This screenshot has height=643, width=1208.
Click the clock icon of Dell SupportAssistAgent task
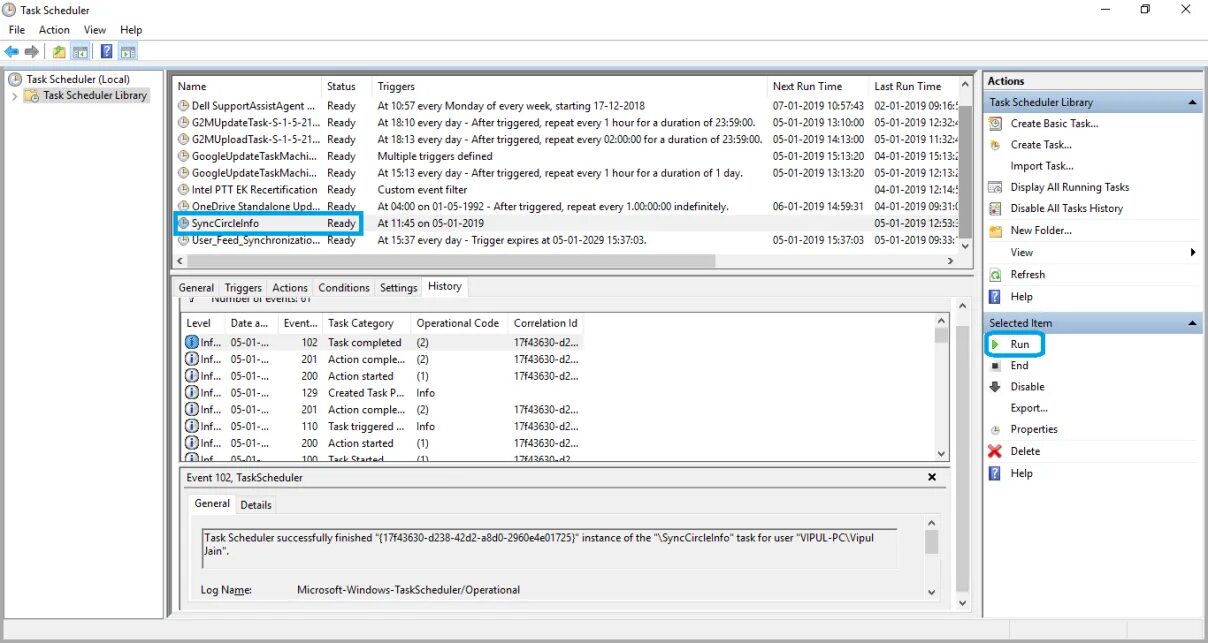coord(183,105)
